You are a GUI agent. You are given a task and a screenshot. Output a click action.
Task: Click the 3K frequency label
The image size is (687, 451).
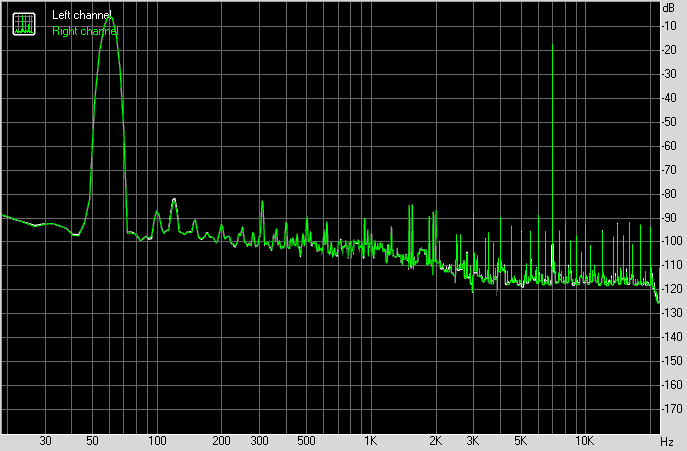473,441
